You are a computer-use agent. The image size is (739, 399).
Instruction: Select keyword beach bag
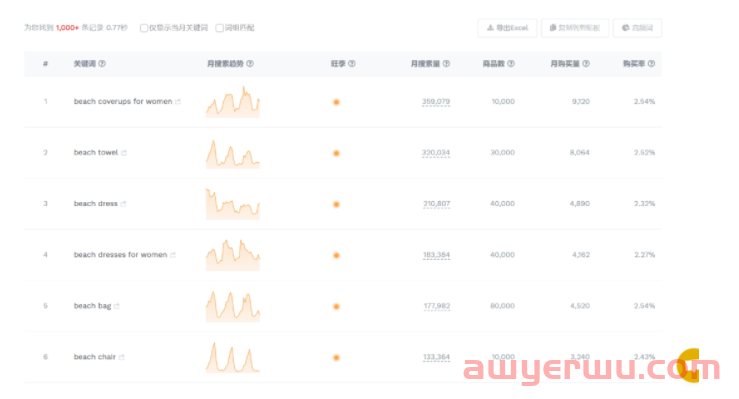92,306
